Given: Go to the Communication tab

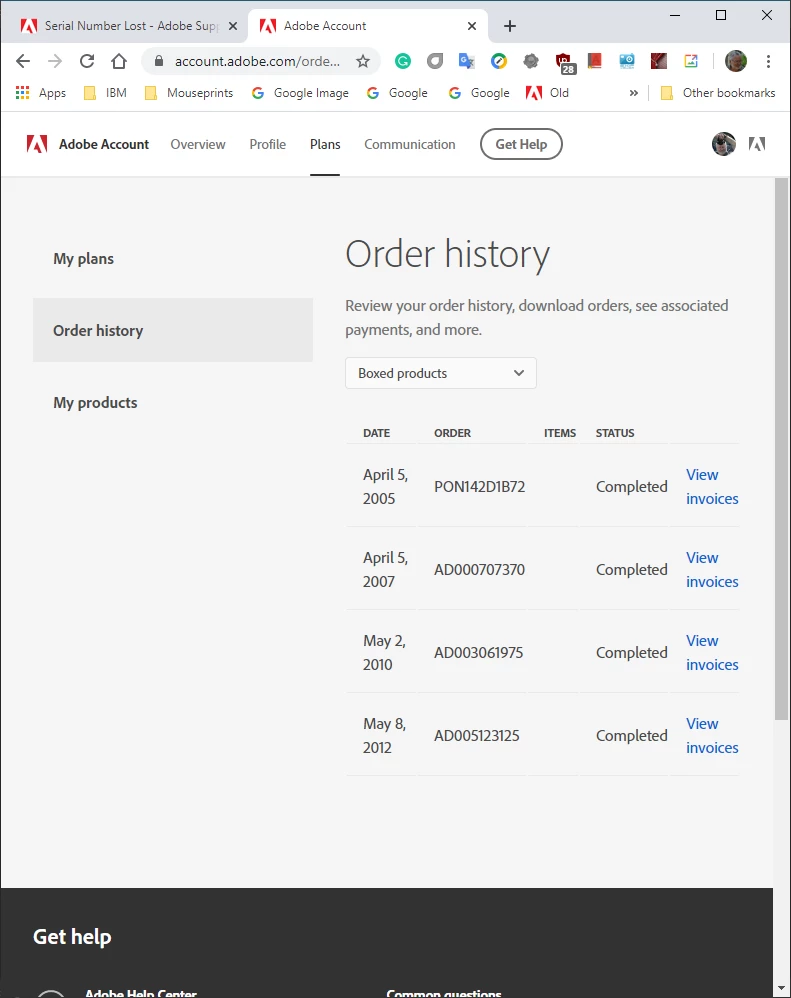Looking at the screenshot, I should (410, 144).
